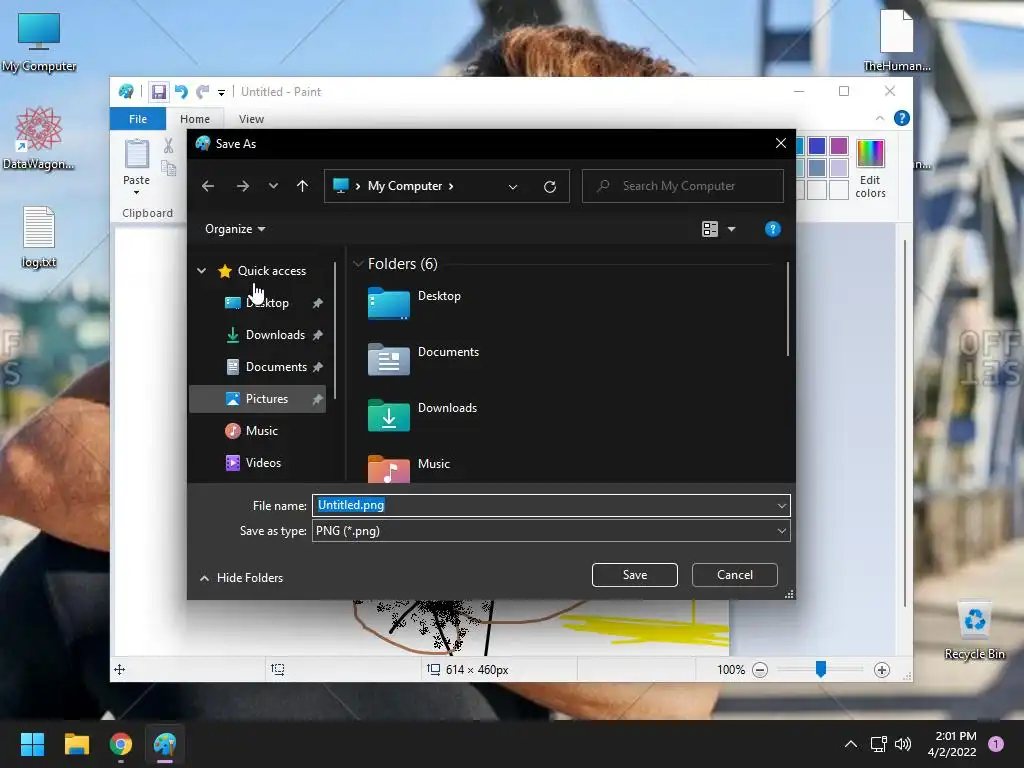The width and height of the screenshot is (1024, 768).
Task: Click the Change your view icon
Action: pyautogui.click(x=710, y=229)
